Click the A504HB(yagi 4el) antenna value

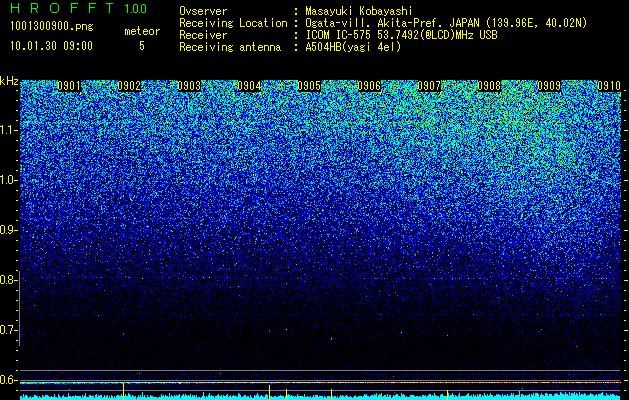point(353,47)
